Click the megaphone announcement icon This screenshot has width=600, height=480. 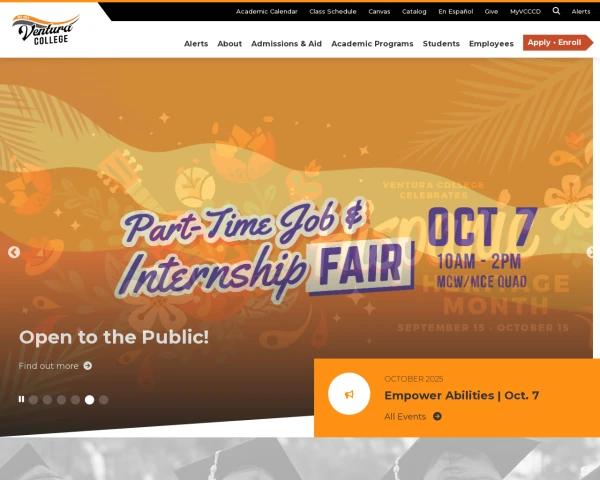point(349,394)
